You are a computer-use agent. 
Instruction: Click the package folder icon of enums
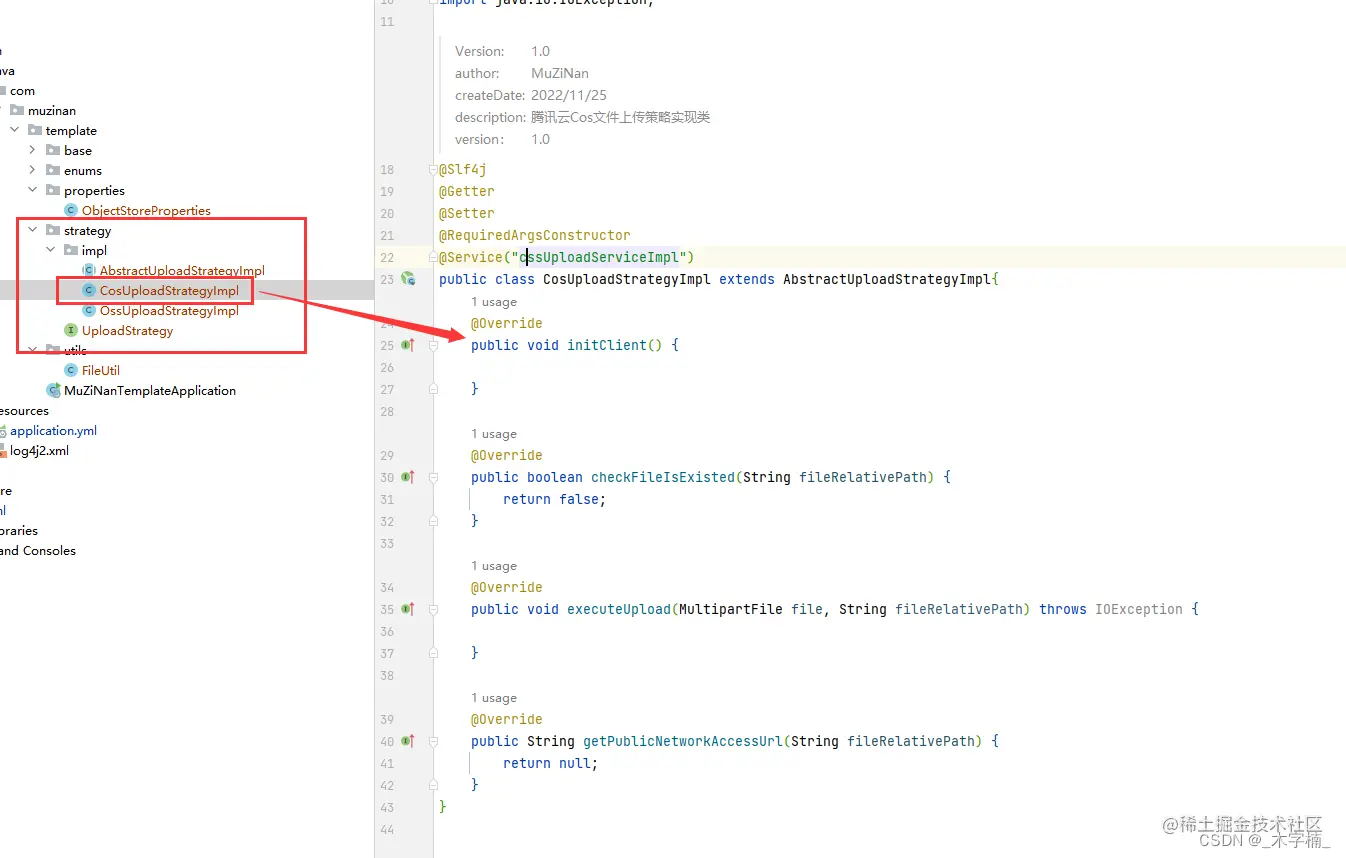(53, 170)
